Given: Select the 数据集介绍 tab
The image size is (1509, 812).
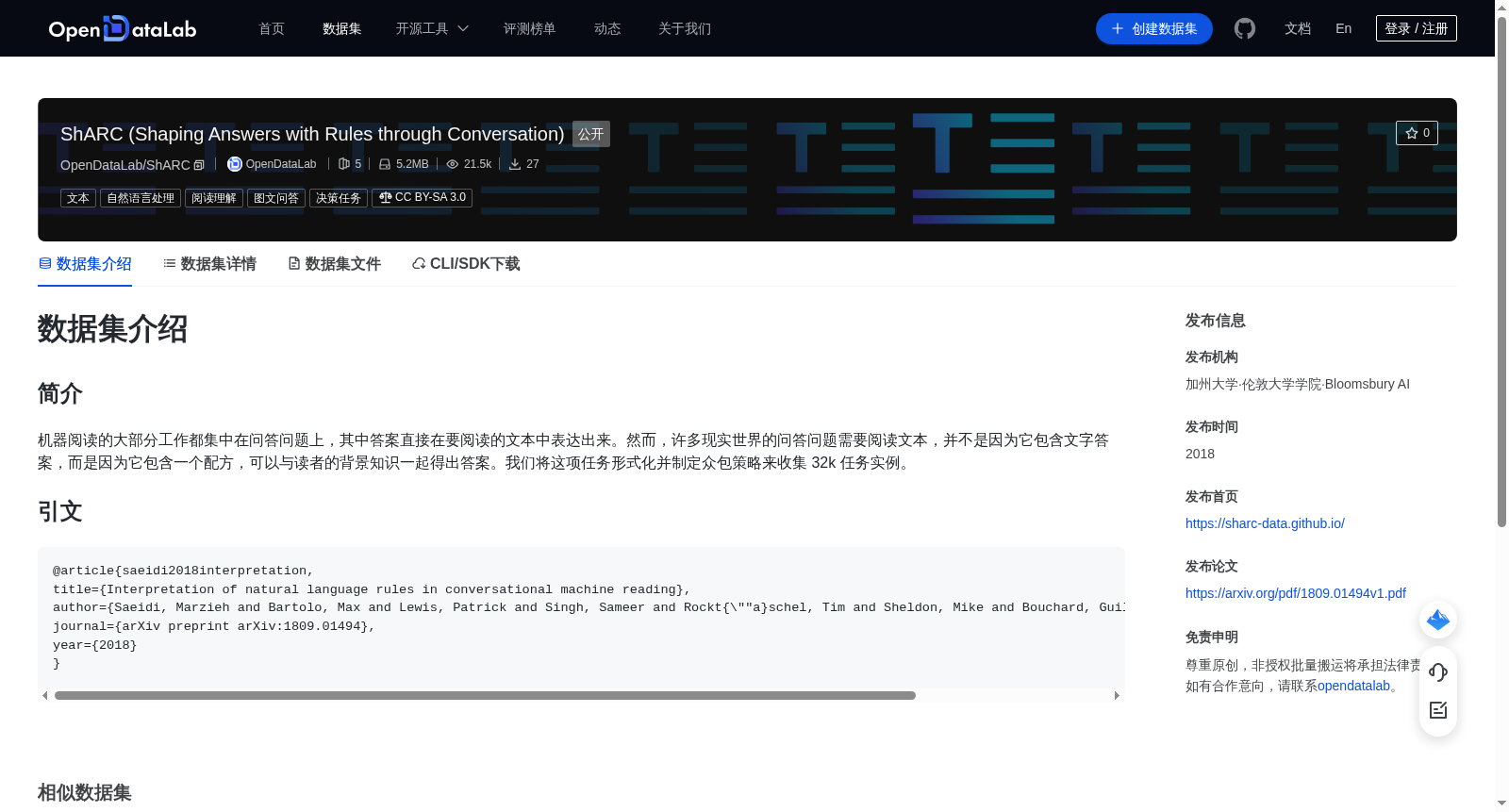Looking at the screenshot, I should click(85, 264).
